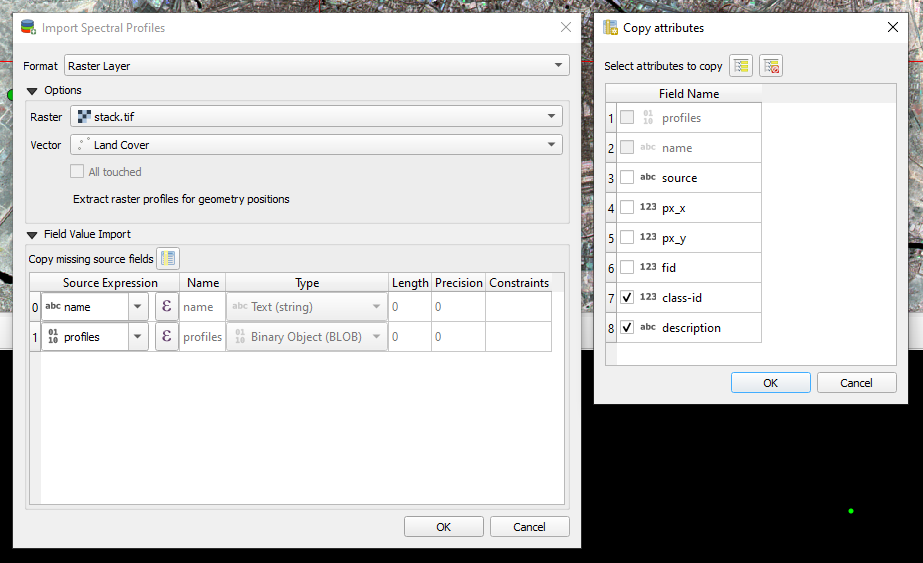This screenshot has width=923, height=563.
Task: Click the Copy missing source fields icon
Action: tap(168, 259)
